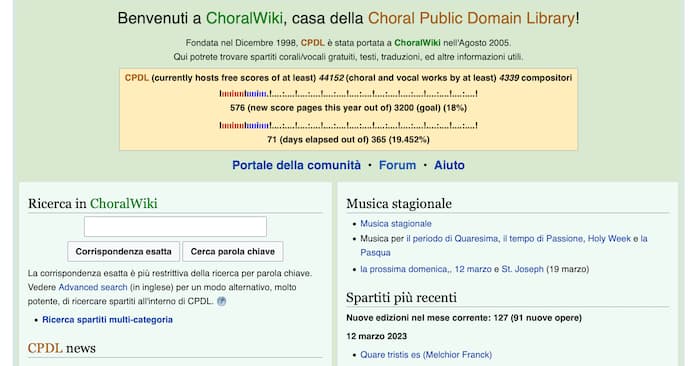
Task: Open Ricerca spartiti multi-categoria
Action: point(107,319)
